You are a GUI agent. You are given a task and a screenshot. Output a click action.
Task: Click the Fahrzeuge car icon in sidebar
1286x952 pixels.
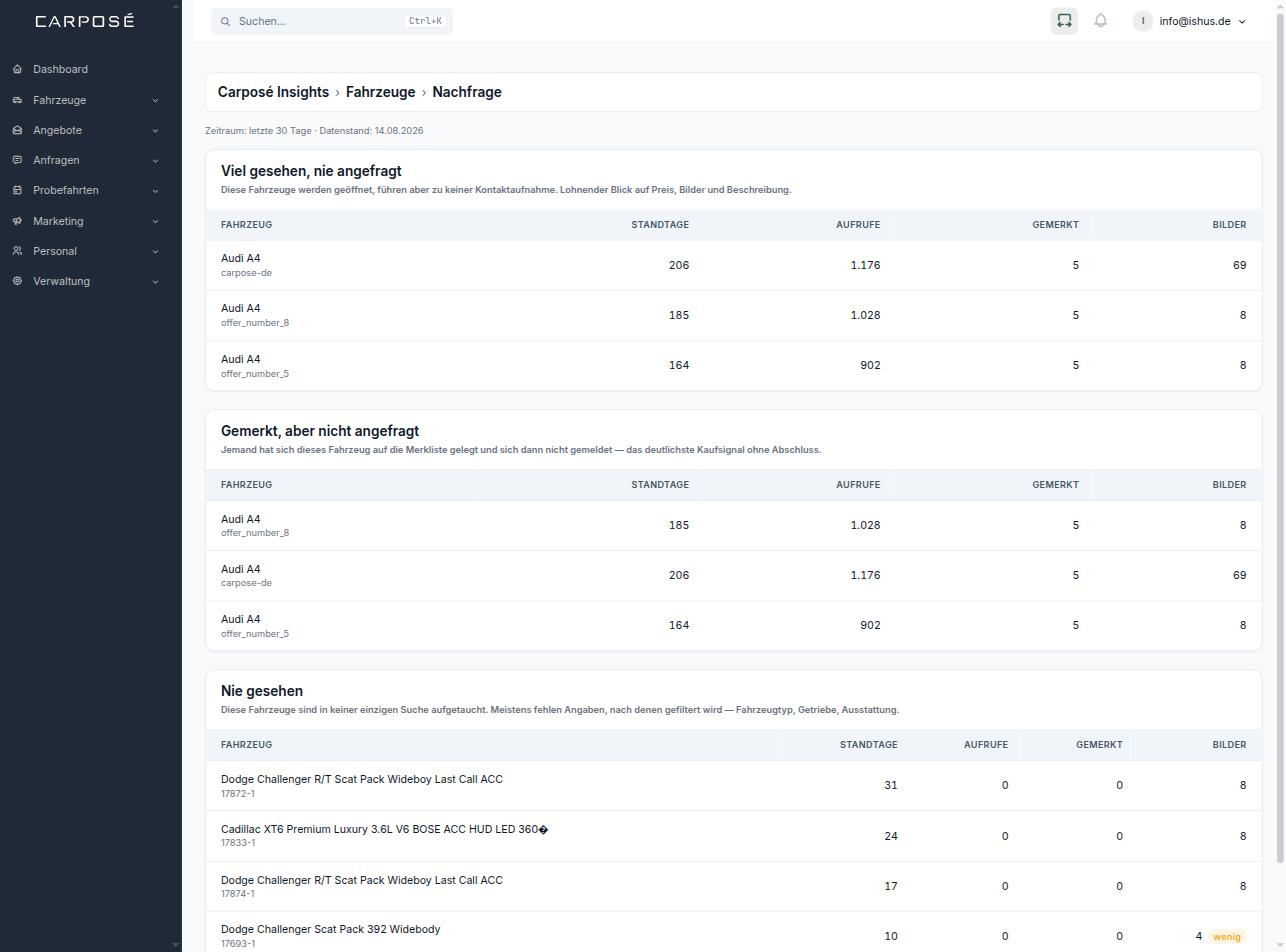tap(18, 100)
